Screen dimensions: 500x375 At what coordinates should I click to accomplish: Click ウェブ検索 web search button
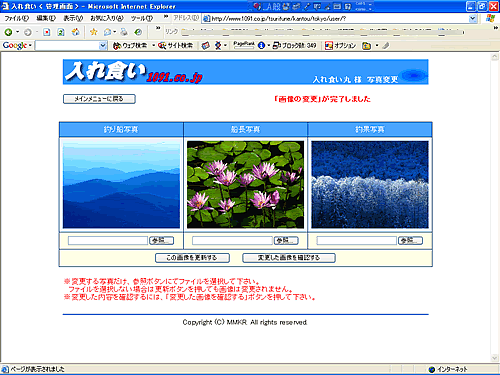[130, 46]
